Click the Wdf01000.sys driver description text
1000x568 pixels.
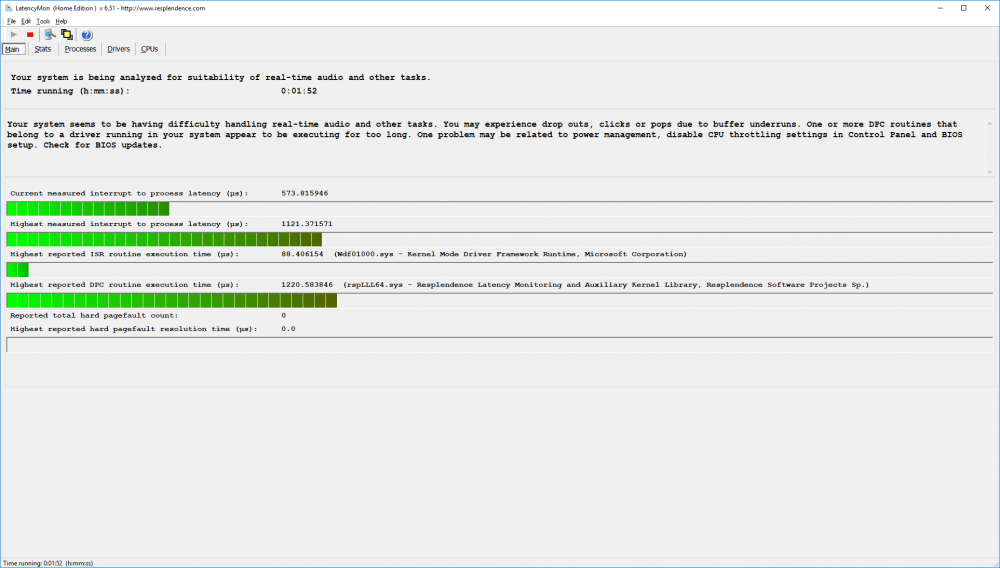(x=510, y=254)
